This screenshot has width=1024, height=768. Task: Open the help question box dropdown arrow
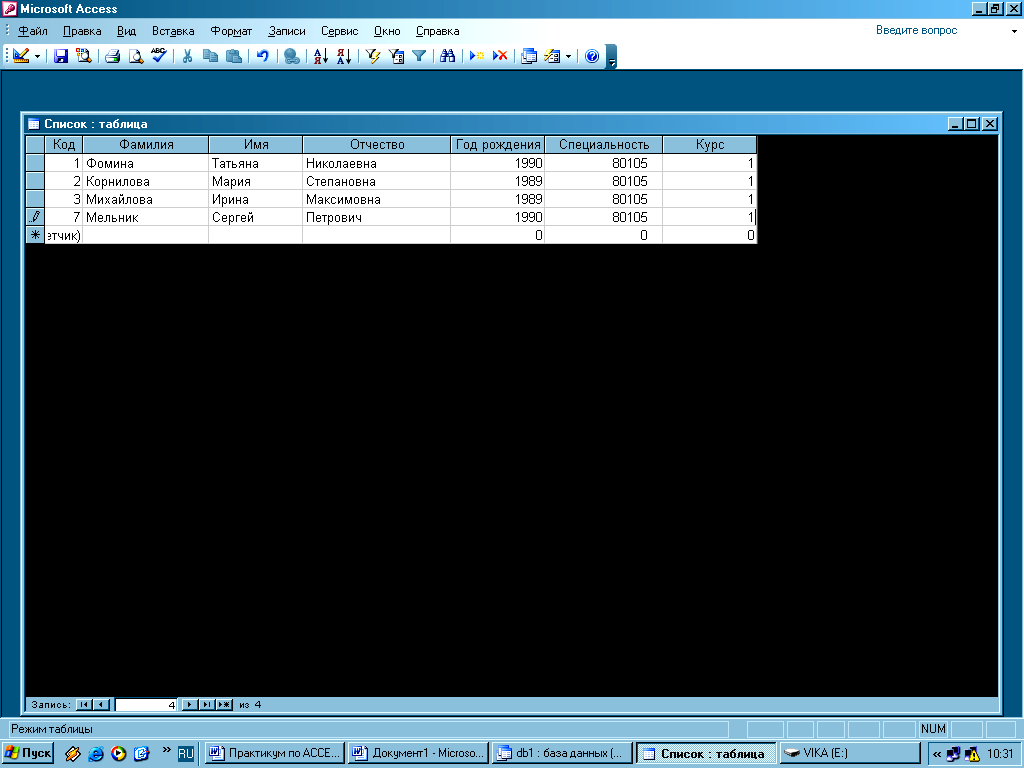point(1014,31)
